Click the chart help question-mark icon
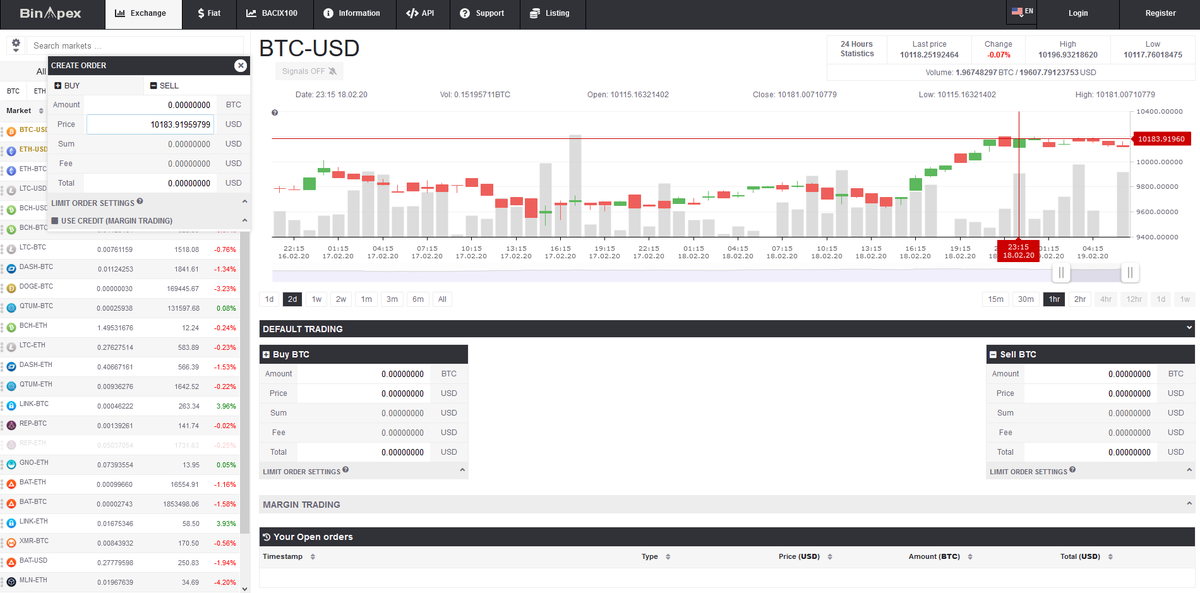The height and width of the screenshot is (593, 1200). tap(275, 112)
